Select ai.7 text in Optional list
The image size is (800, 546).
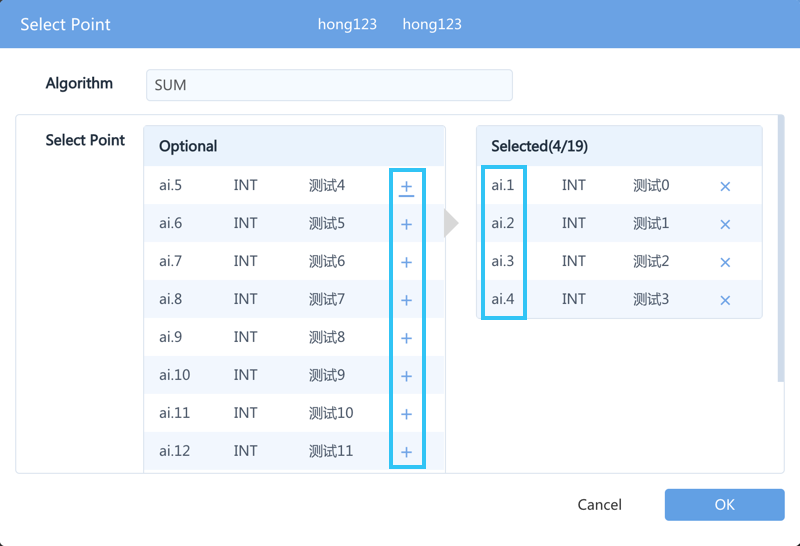point(170,261)
